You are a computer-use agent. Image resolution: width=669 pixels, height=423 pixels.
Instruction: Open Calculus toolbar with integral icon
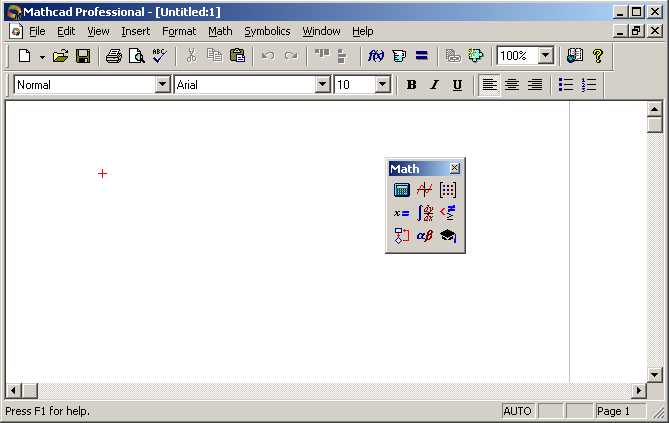pyautogui.click(x=425, y=213)
